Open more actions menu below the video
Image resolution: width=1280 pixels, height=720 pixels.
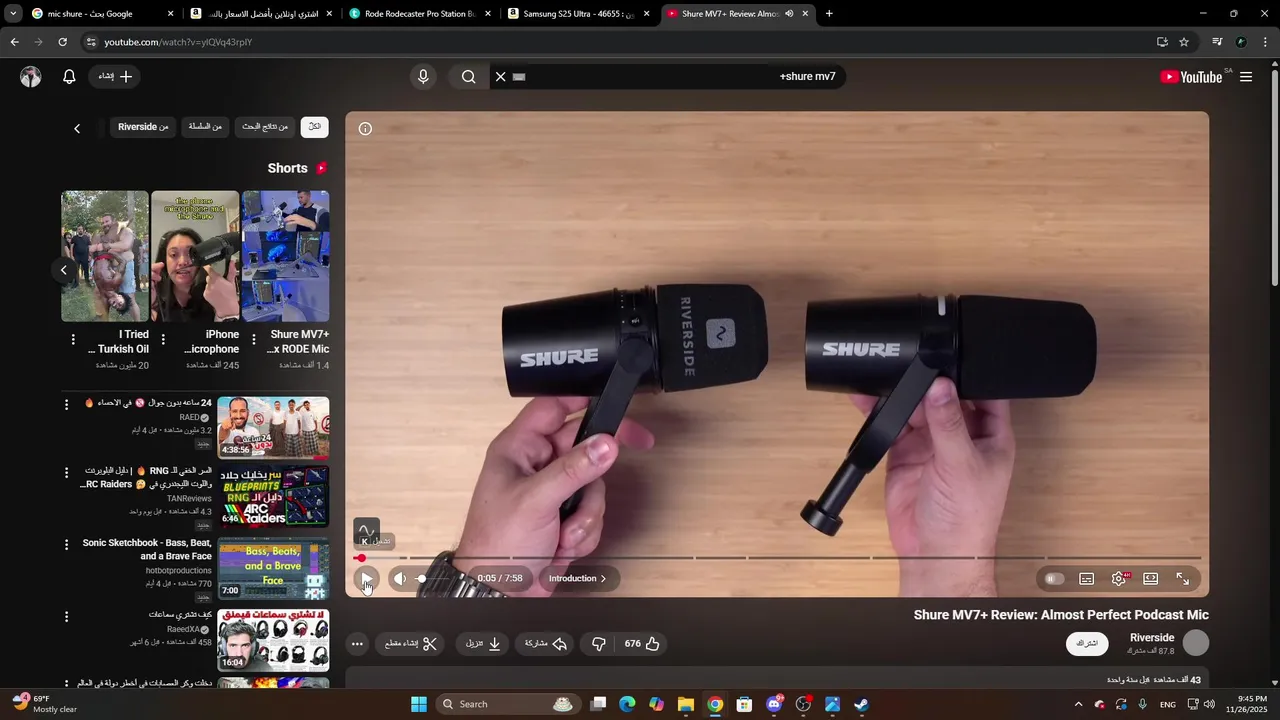(357, 644)
